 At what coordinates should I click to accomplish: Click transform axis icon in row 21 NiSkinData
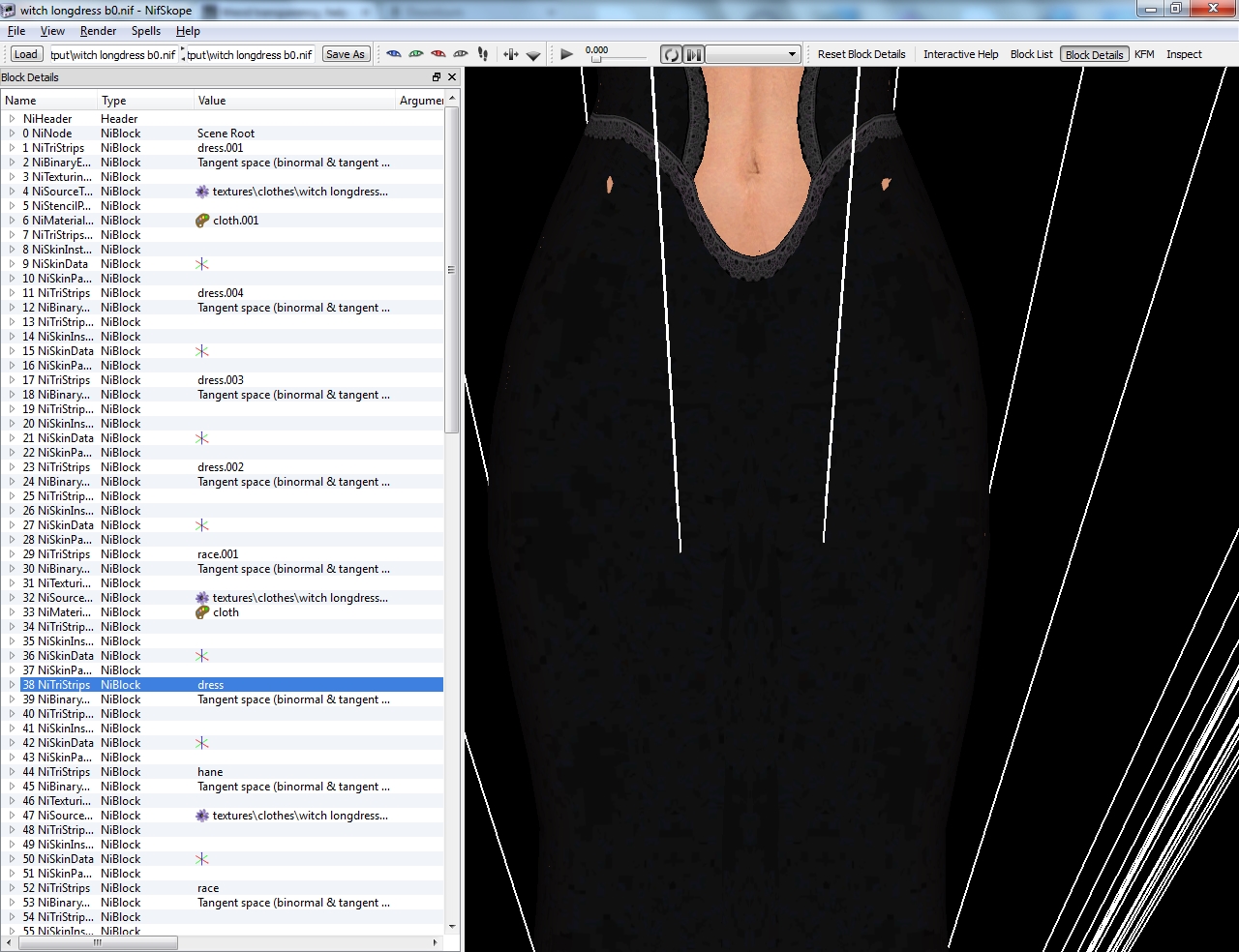pyautogui.click(x=202, y=438)
